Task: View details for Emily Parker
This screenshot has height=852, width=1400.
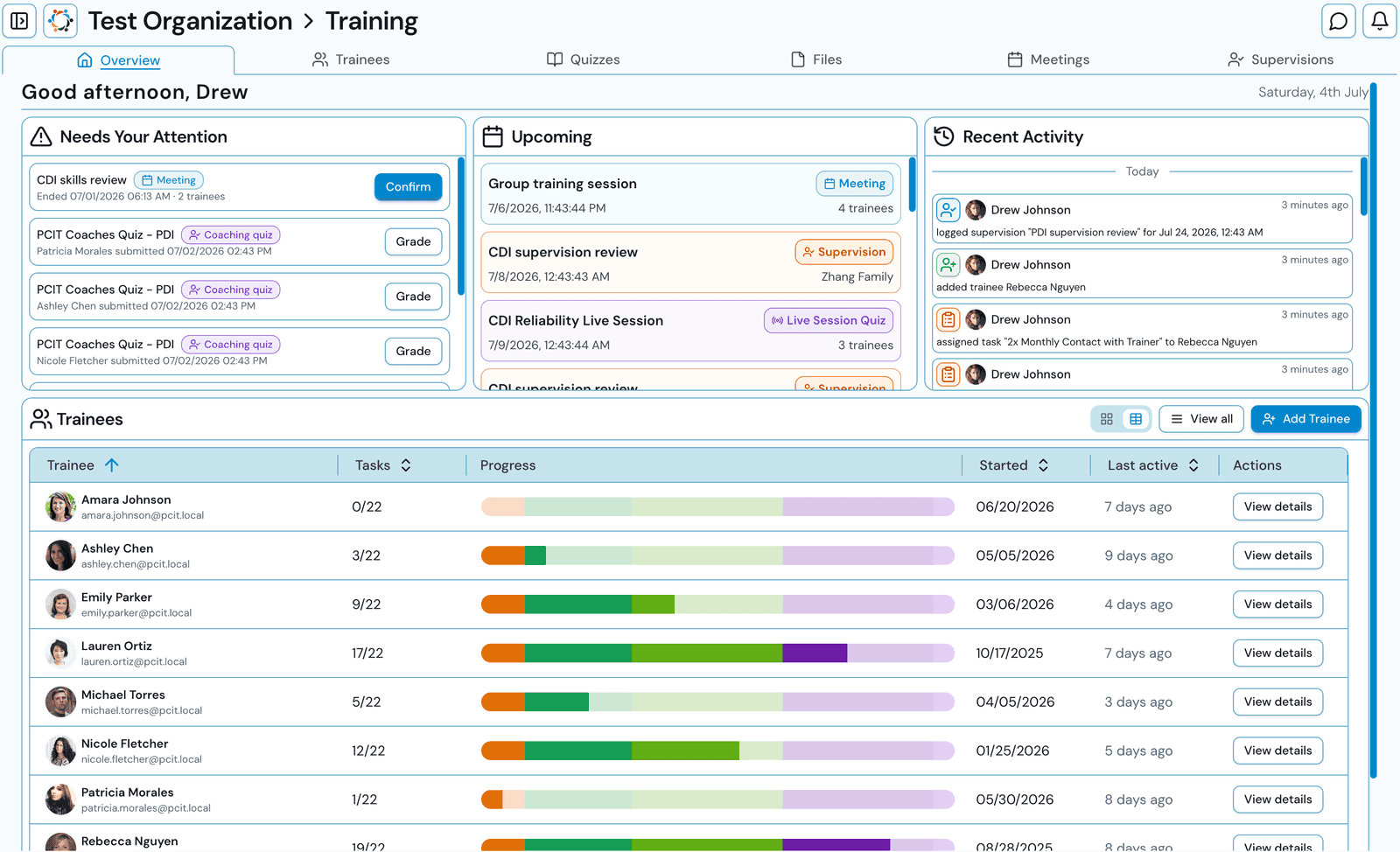Action: tap(1277, 604)
